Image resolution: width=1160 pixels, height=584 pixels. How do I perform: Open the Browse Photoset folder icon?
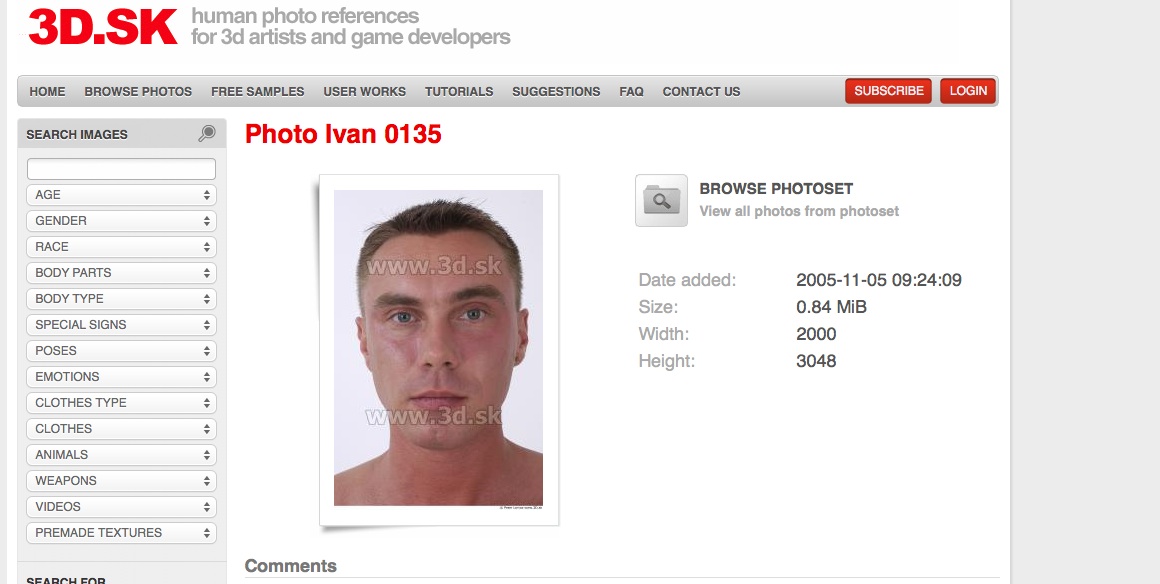tap(661, 201)
